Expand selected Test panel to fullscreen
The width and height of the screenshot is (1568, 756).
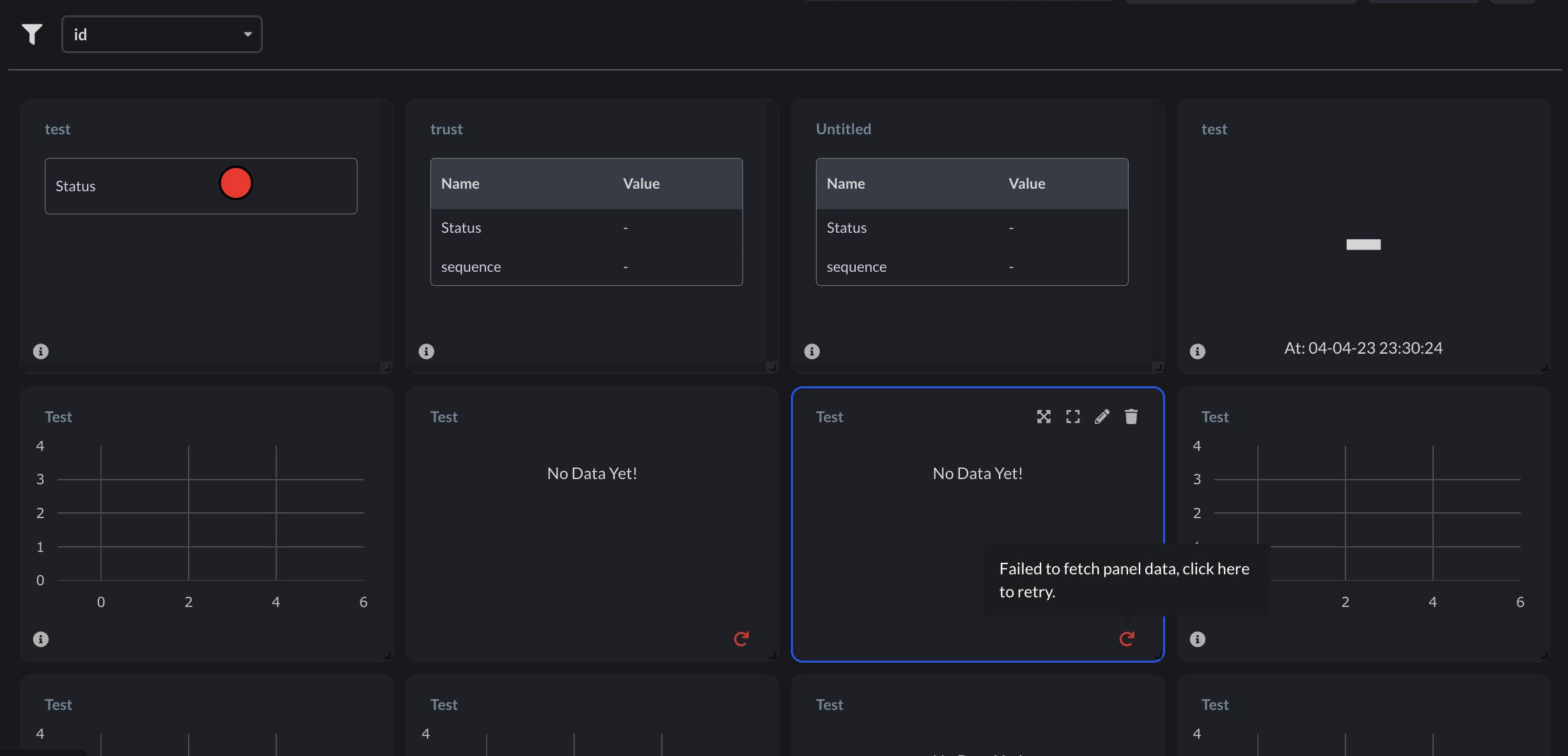[x=1073, y=417]
